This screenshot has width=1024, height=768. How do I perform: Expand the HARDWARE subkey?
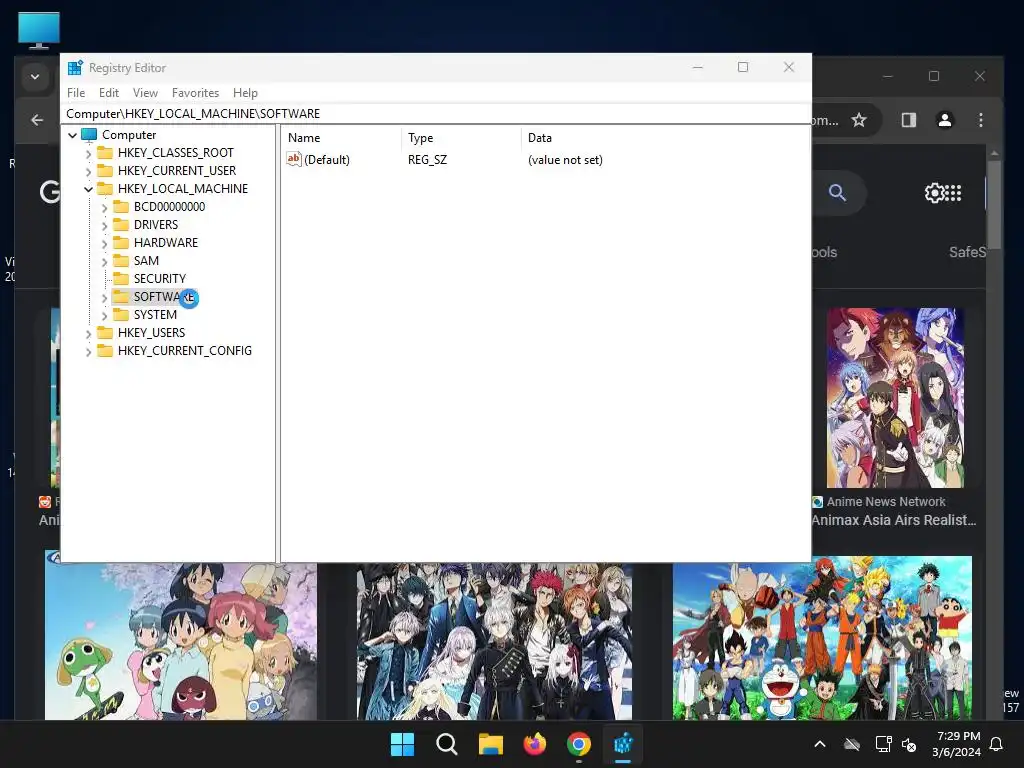click(104, 243)
